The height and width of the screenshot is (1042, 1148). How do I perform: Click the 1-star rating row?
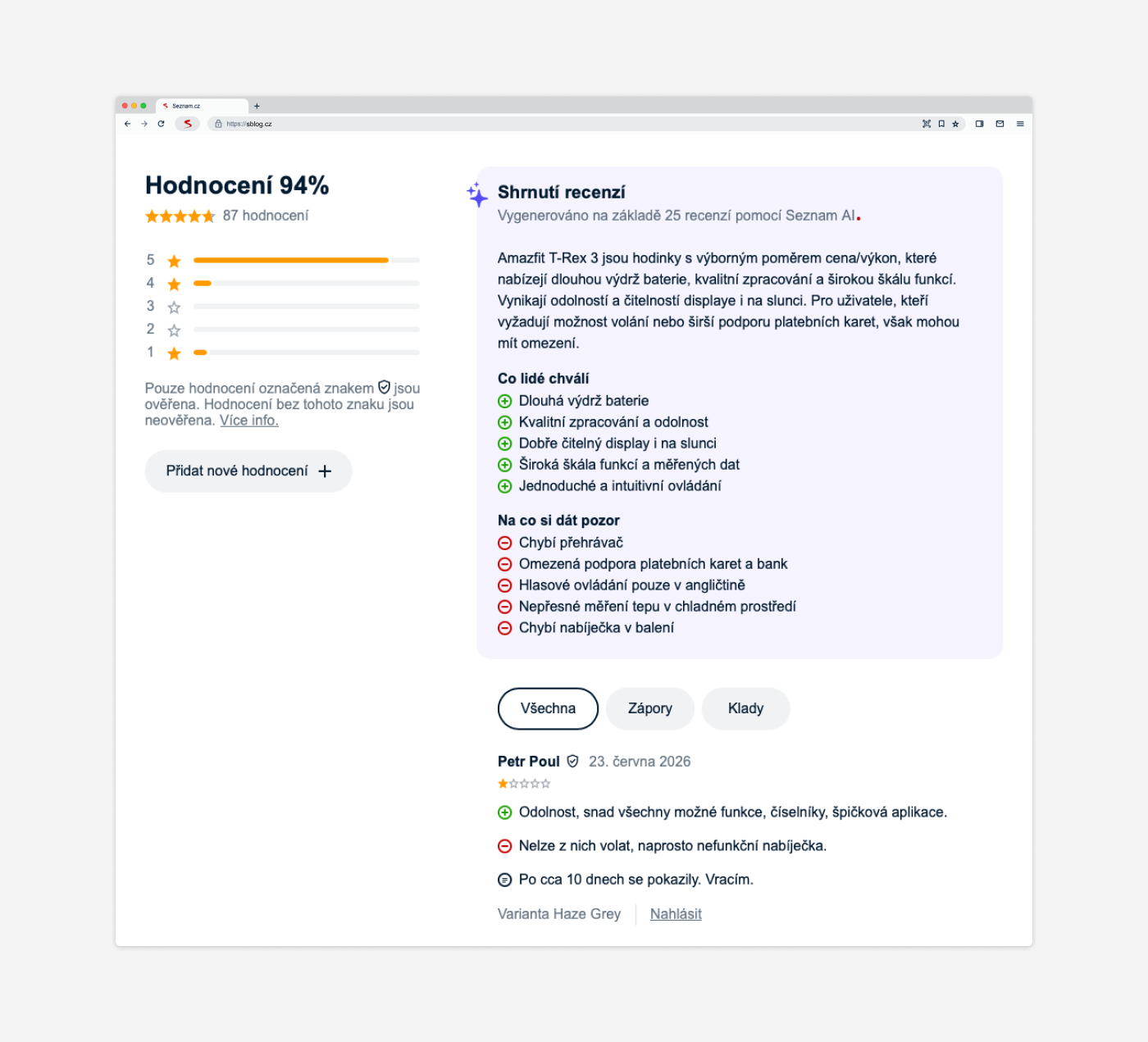pos(283,353)
